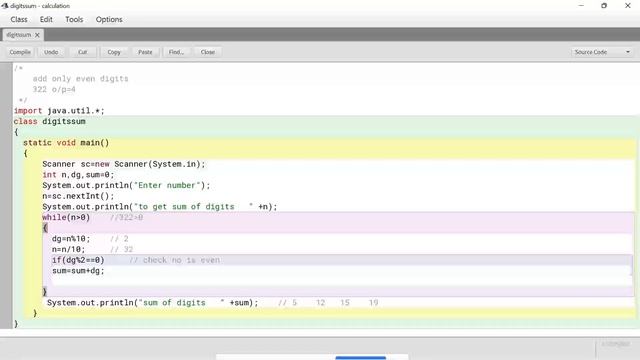Select the digitssum tab
Viewport: 640px width, 360px height.
tap(18, 35)
